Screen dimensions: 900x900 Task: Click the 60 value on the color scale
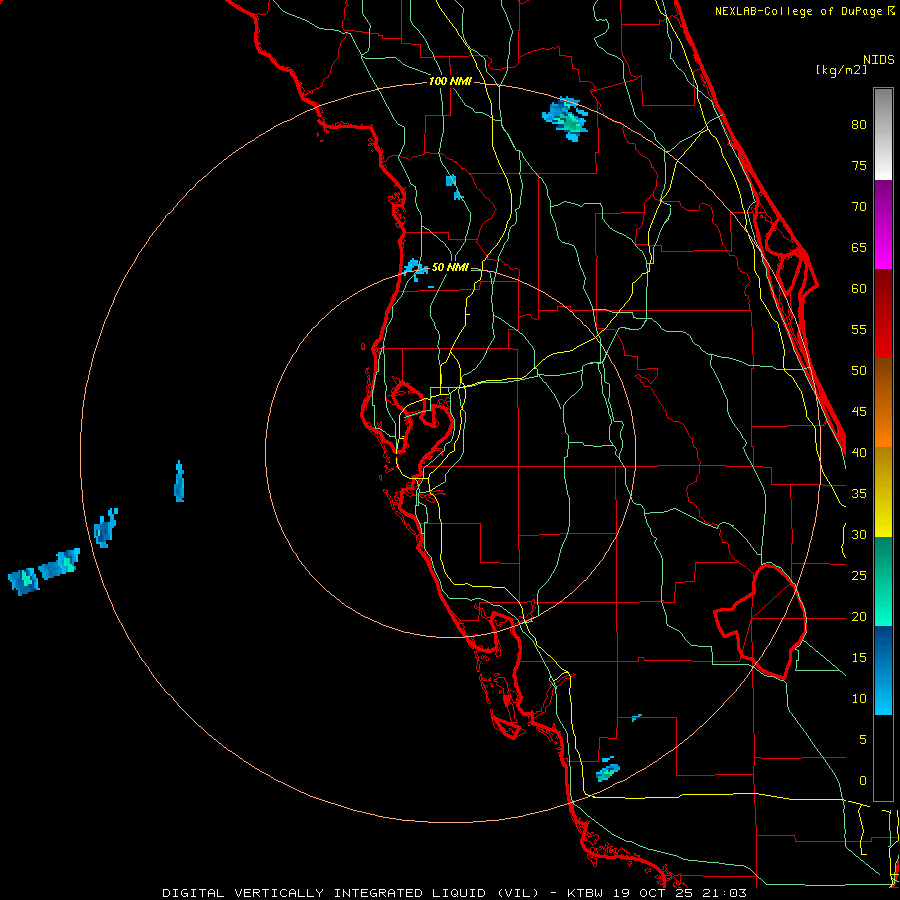[859, 289]
